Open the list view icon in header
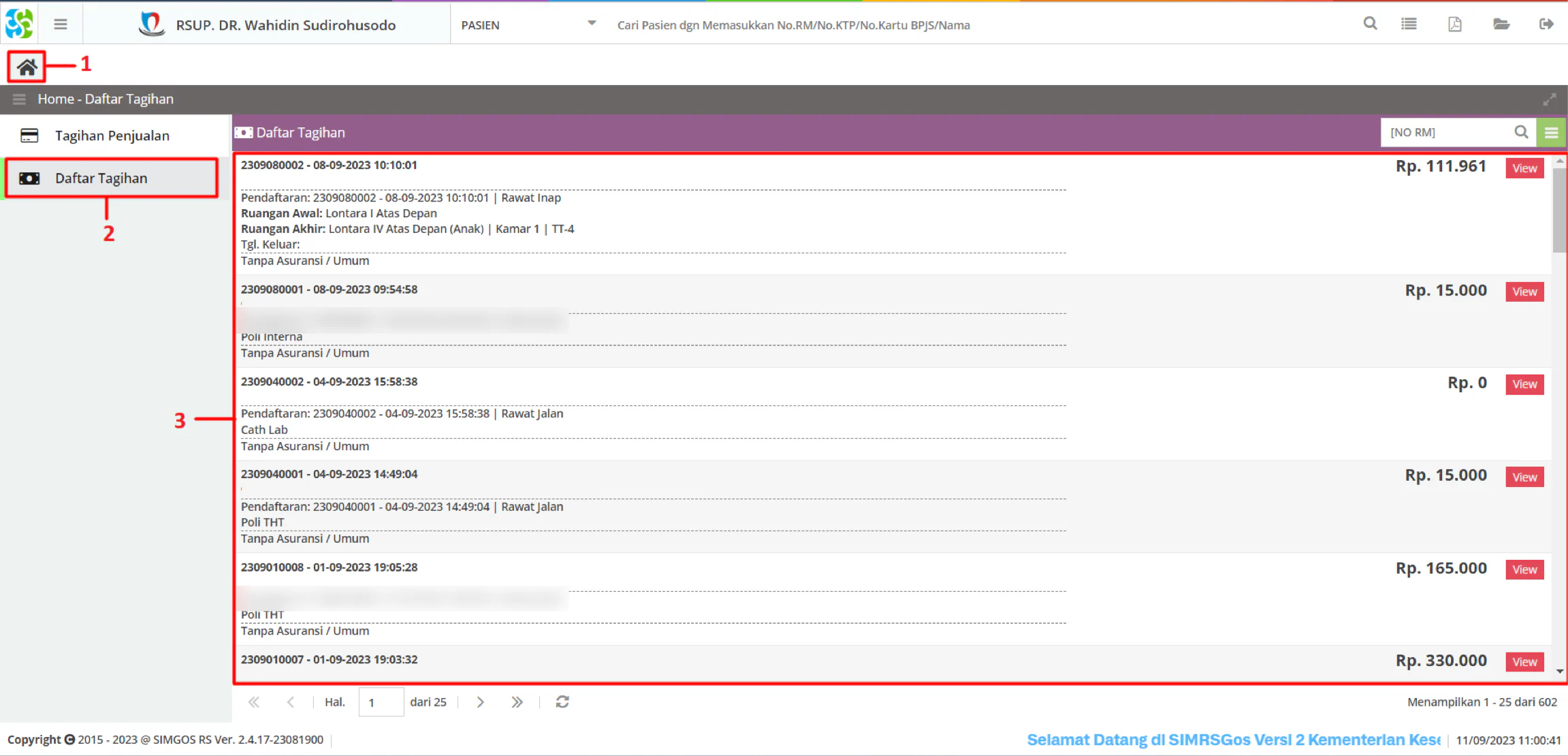Screen dimensions: 1568x756 tap(1409, 24)
